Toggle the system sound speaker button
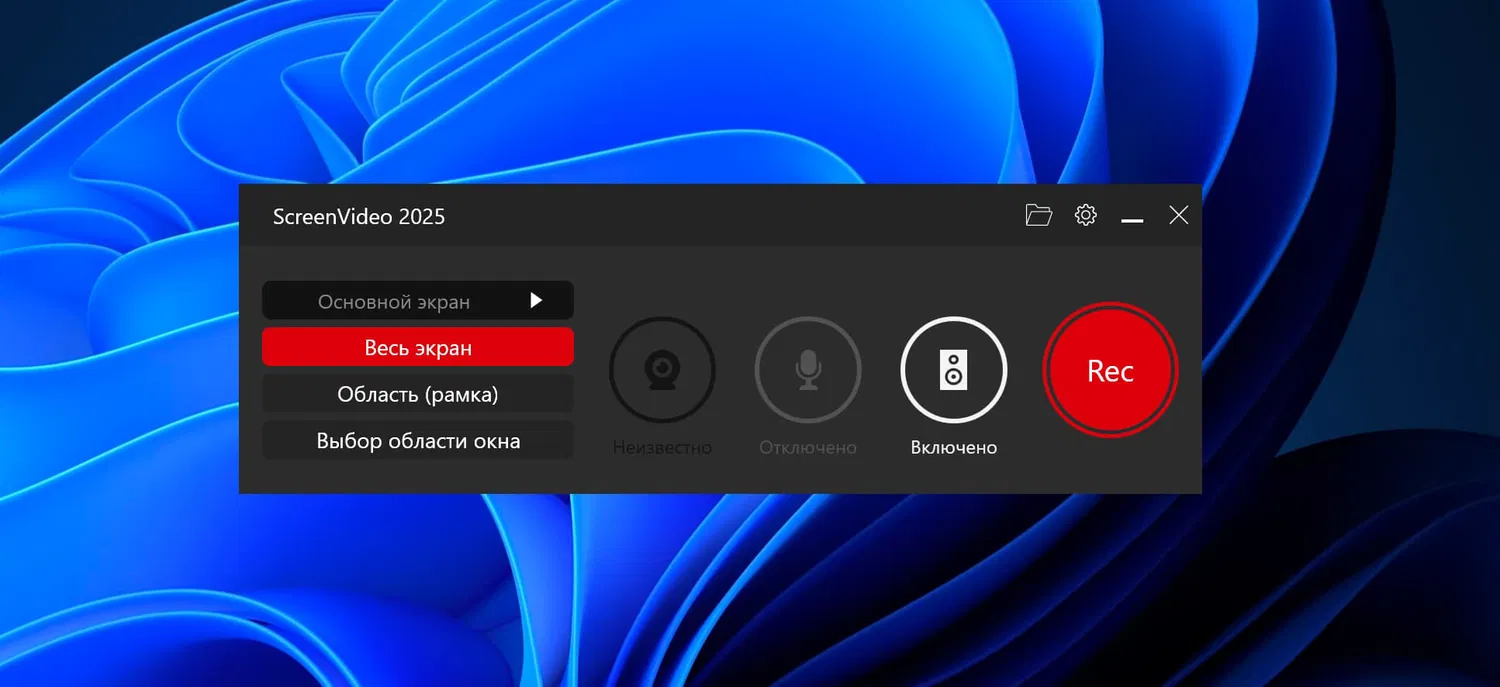This screenshot has height=687, width=1500. click(x=954, y=370)
